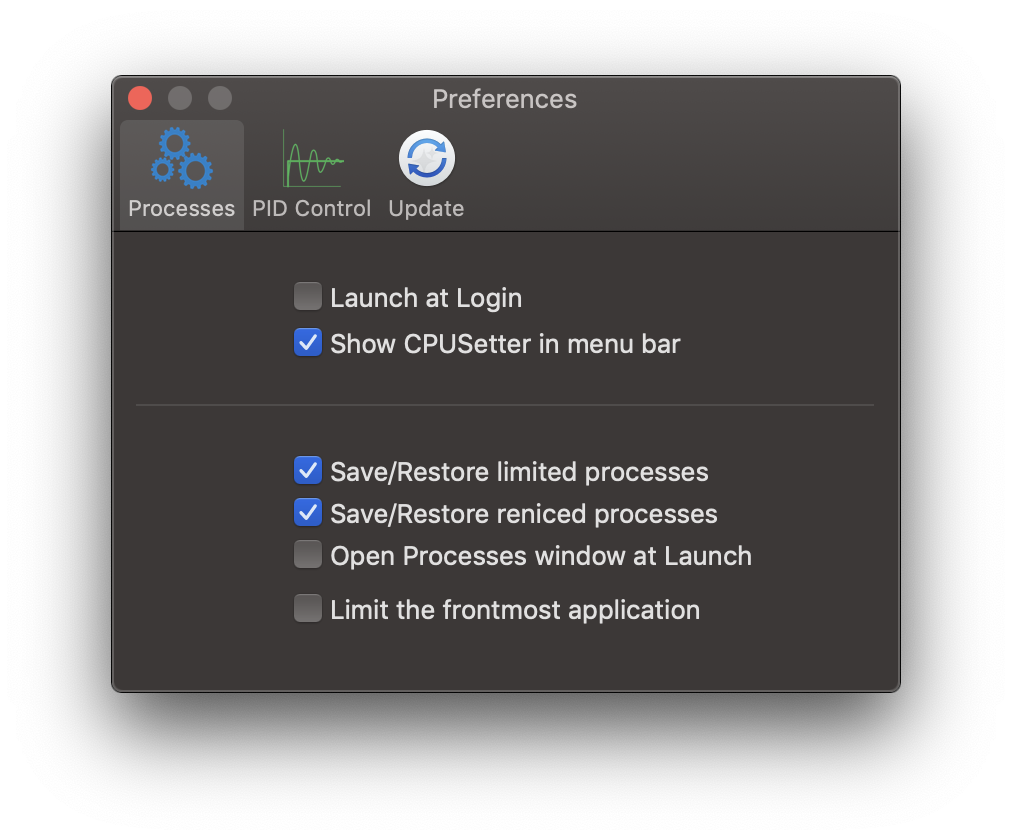
Task: Close the Preferences window with red button
Action: [x=140, y=98]
